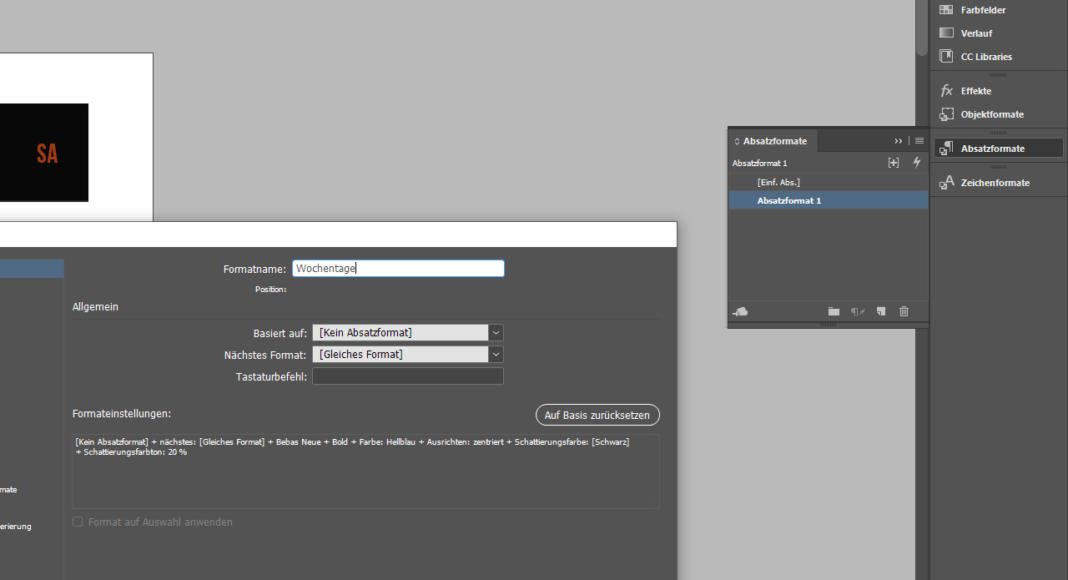The image size is (1068, 580).
Task: Click the trash icon in Absatzformate panel
Action: (904, 312)
